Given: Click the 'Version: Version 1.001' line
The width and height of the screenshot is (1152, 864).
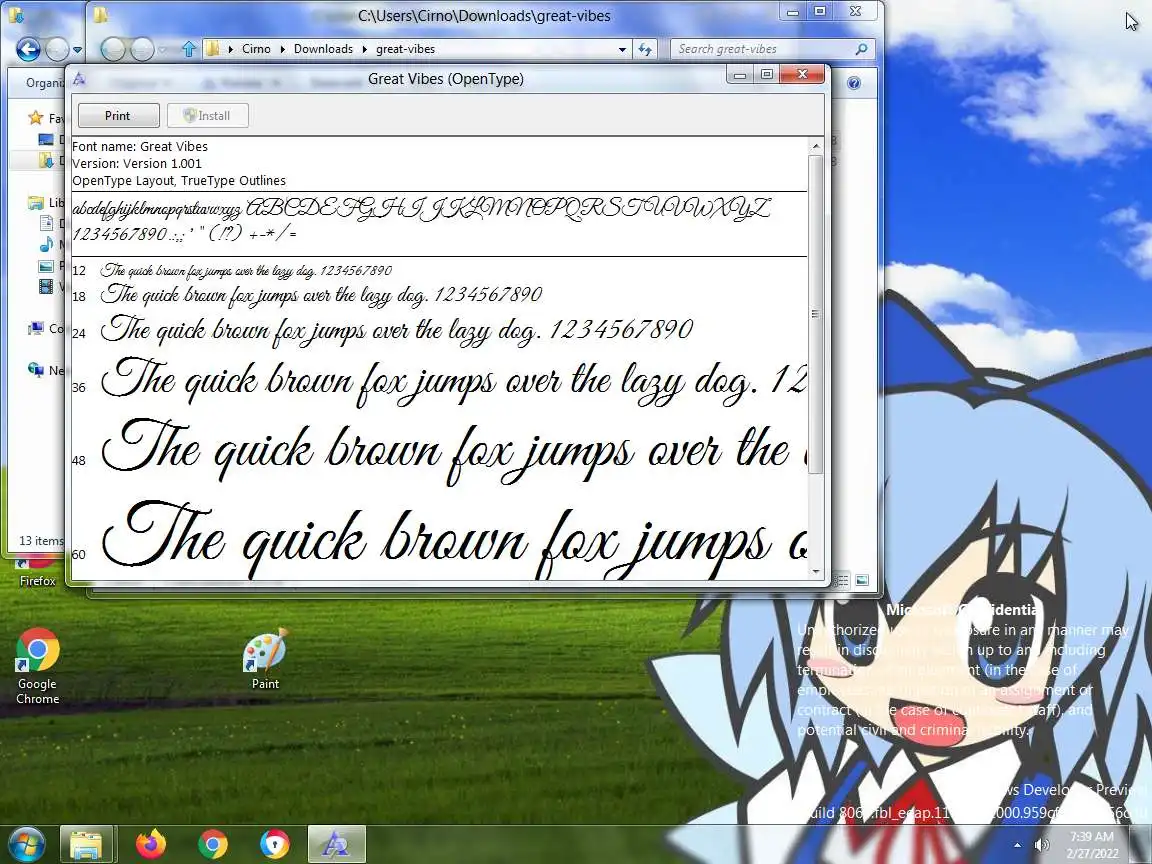Looking at the screenshot, I should 137,163.
